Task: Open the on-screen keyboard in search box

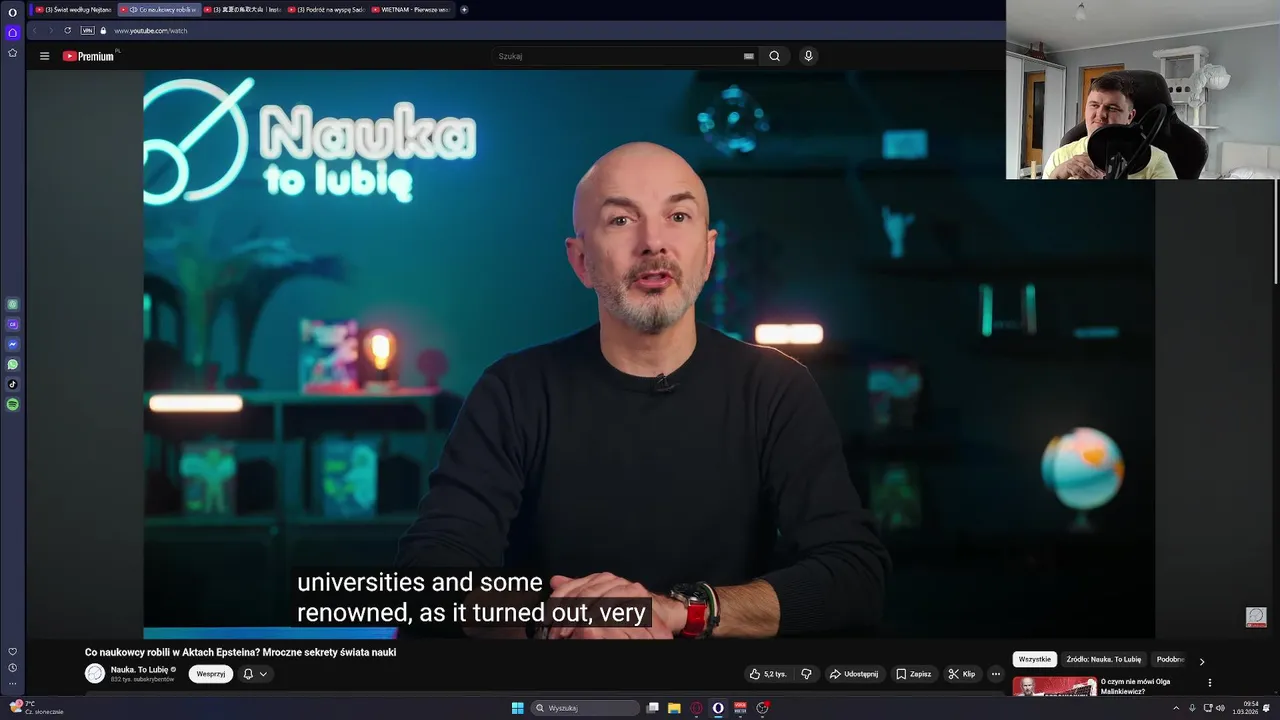Action: click(x=748, y=56)
